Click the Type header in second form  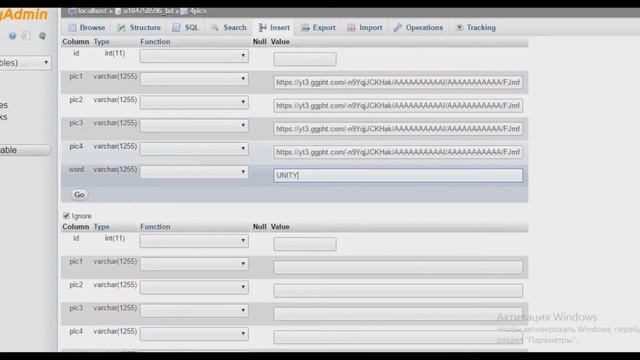tap(101, 227)
